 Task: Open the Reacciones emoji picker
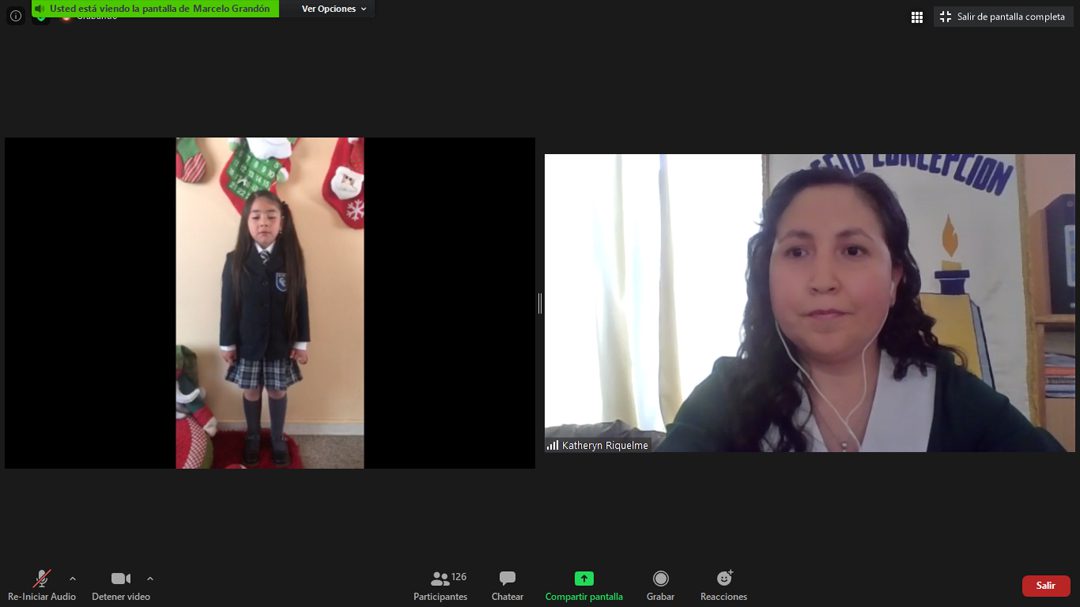coord(724,579)
